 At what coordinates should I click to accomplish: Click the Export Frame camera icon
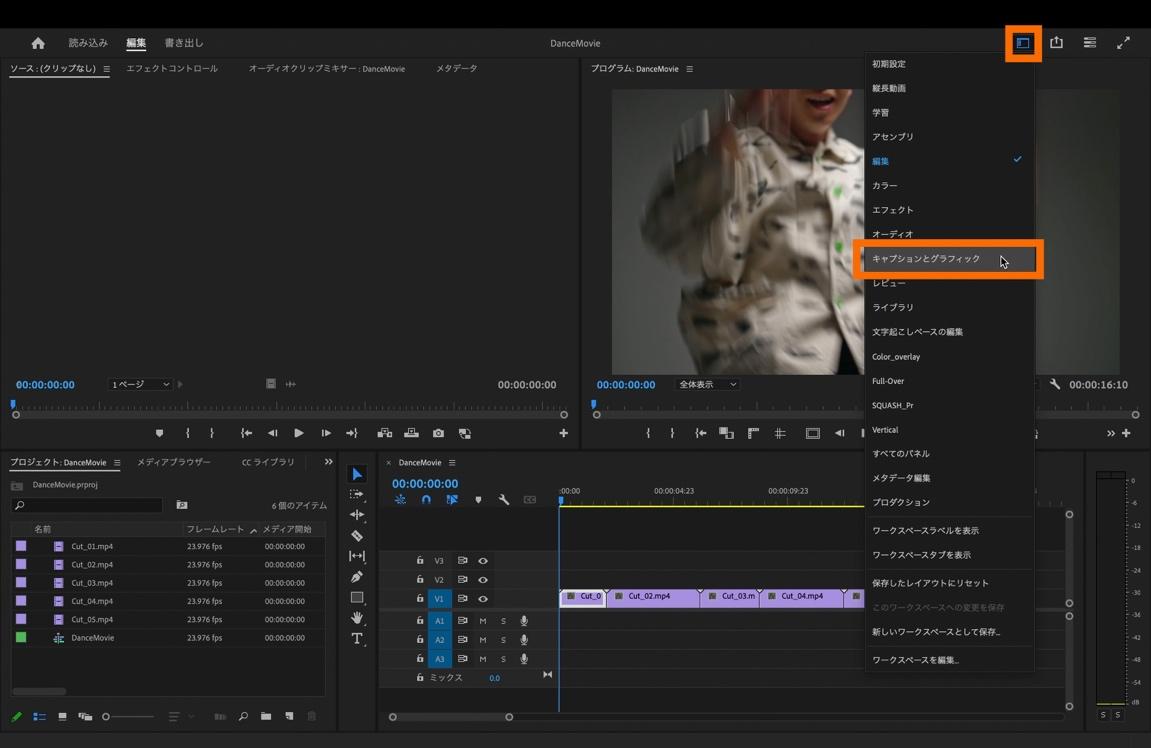click(438, 433)
